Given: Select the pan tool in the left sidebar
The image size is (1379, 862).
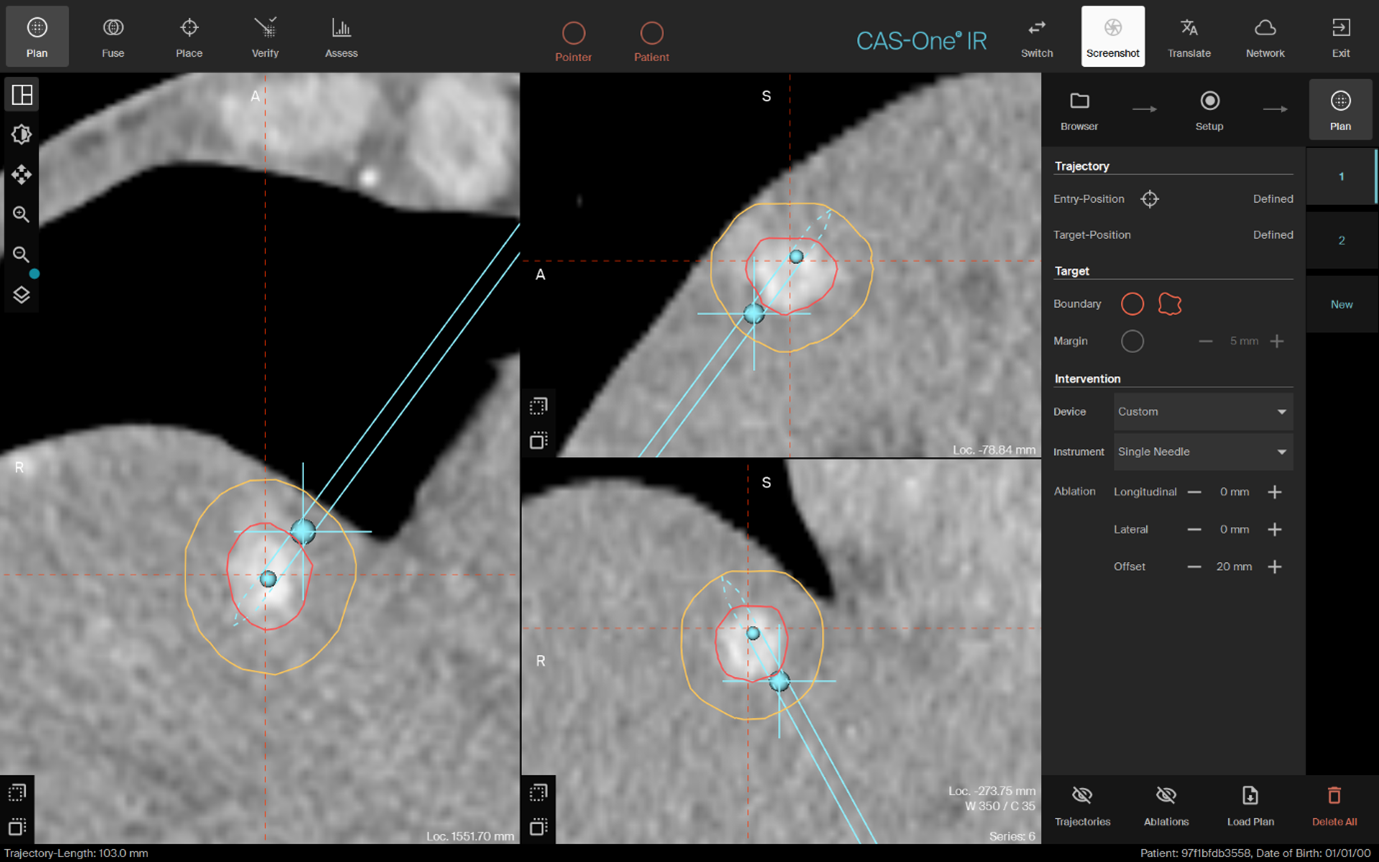Looking at the screenshot, I should coord(21,174).
